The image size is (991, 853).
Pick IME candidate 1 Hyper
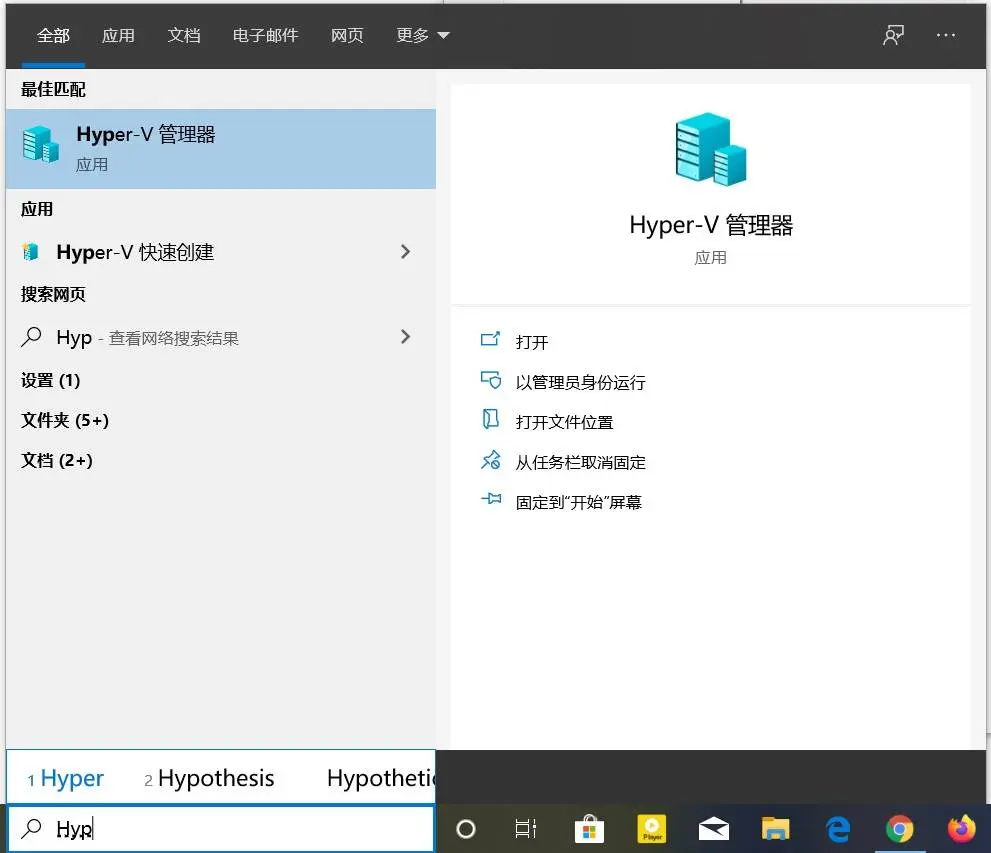(66, 778)
